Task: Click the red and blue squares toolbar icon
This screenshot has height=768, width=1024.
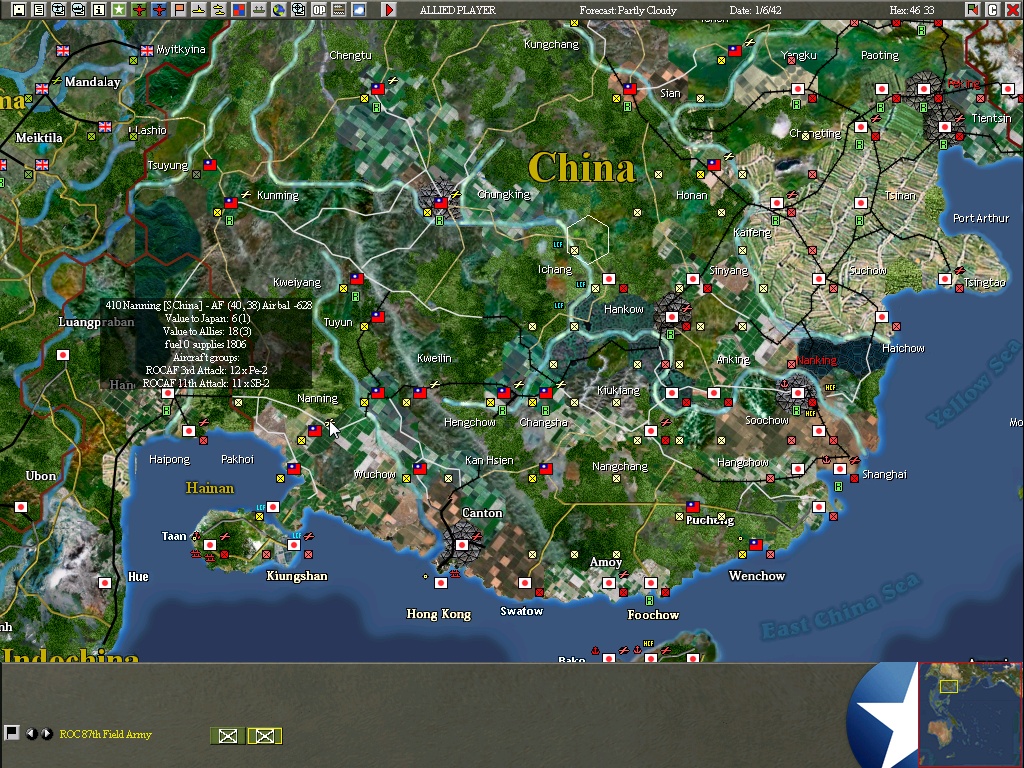Action: click(239, 9)
